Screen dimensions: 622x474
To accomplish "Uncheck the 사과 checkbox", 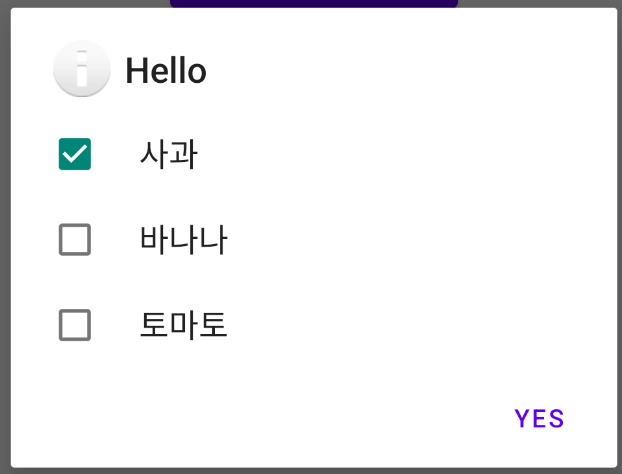I will point(75,154).
